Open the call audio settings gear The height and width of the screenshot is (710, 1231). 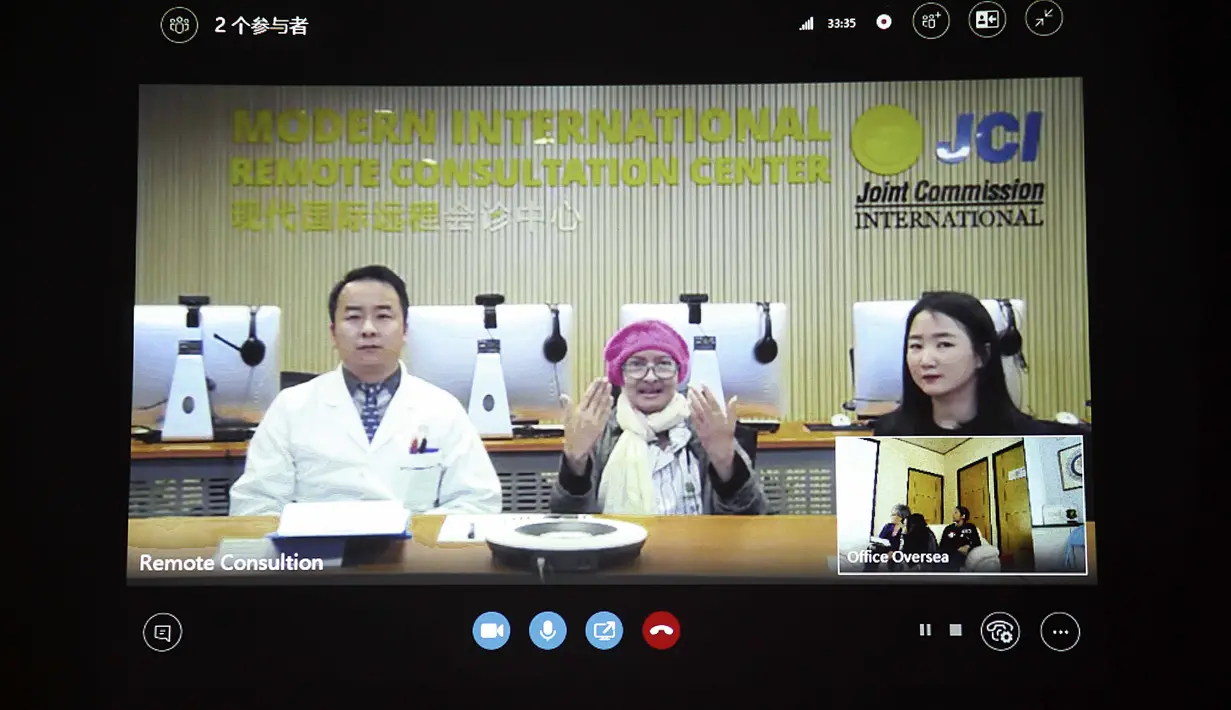[1000, 631]
